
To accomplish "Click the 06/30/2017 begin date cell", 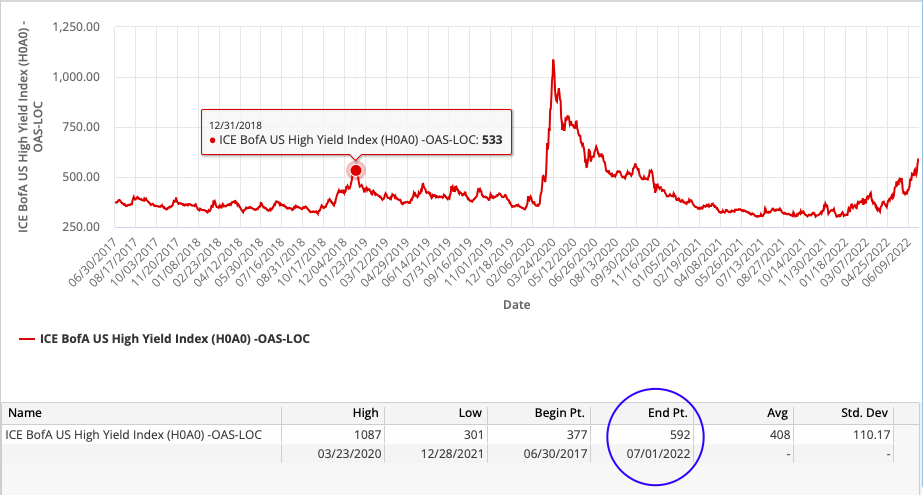I will 539,454.
